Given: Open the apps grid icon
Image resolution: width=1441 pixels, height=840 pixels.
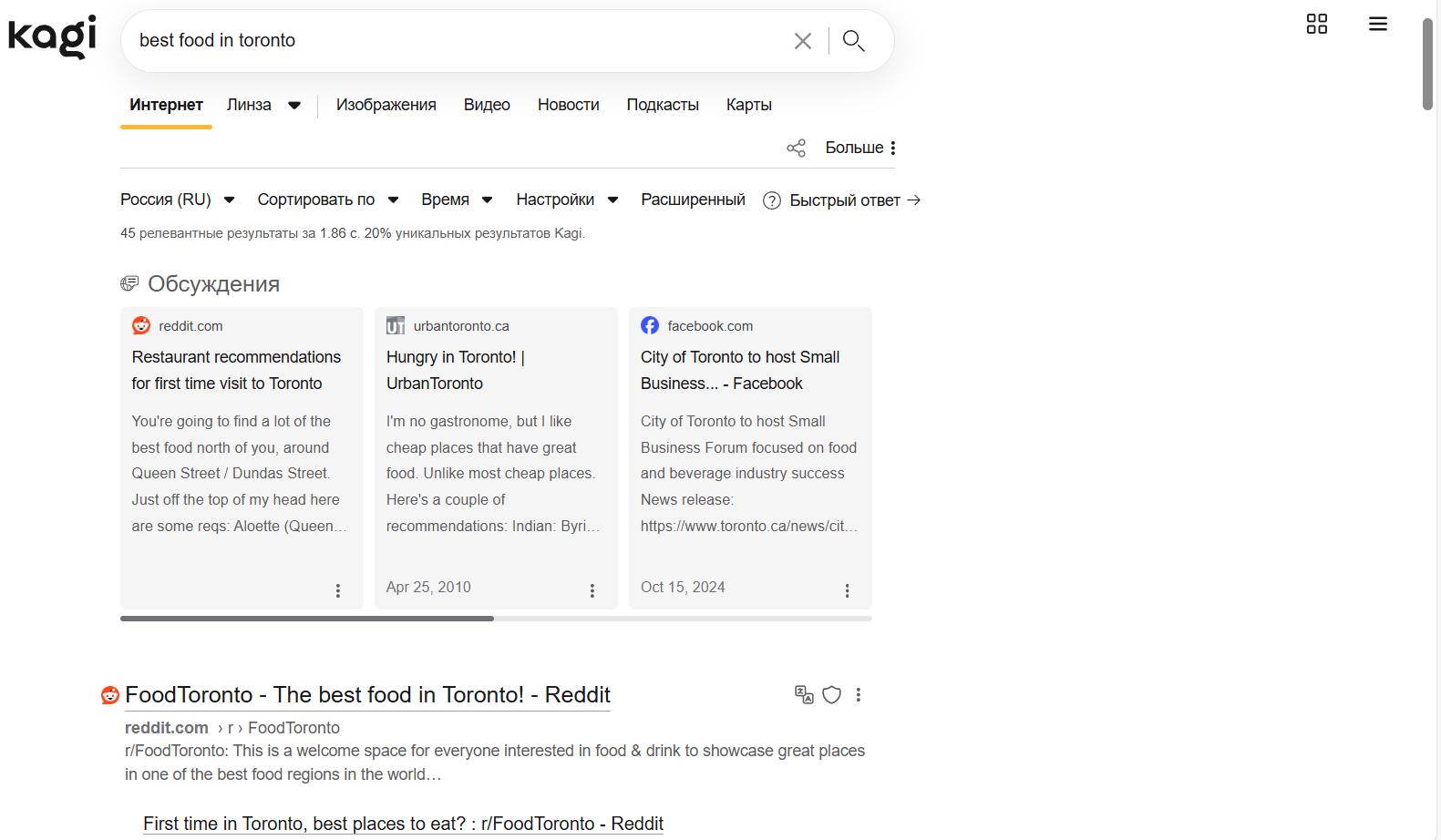Looking at the screenshot, I should 1317,24.
